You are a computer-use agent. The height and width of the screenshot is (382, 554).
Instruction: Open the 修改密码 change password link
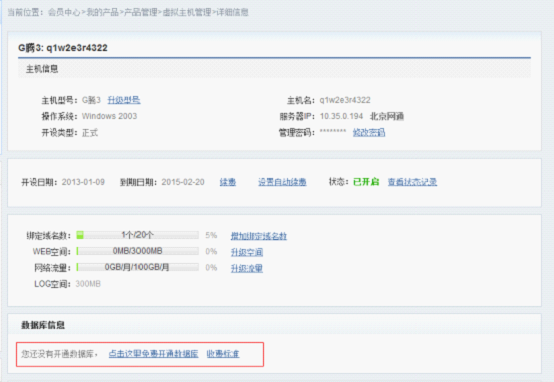(x=369, y=133)
